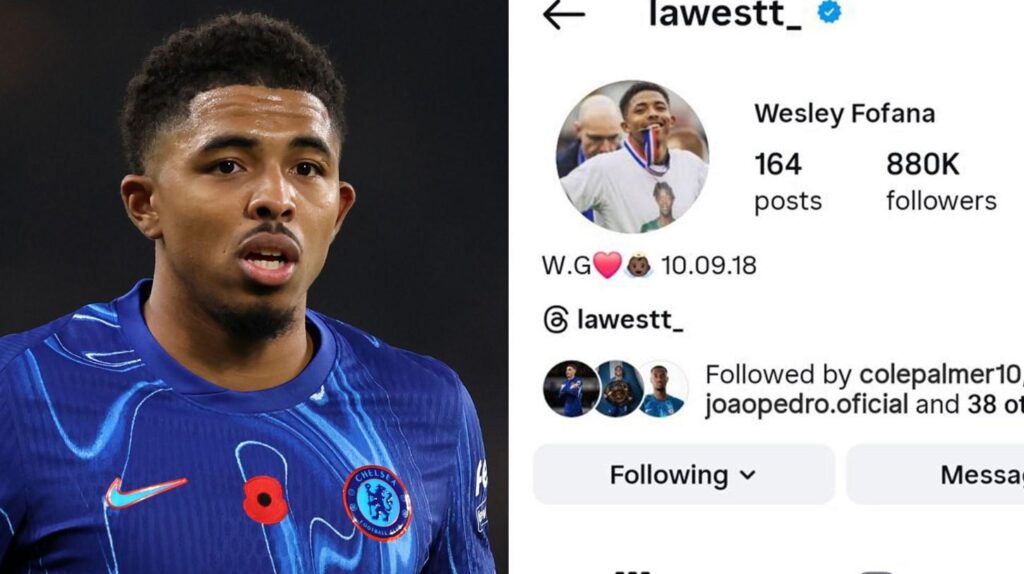The width and height of the screenshot is (1024, 574).
Task: Open the 880K followers list
Action: 941,182
